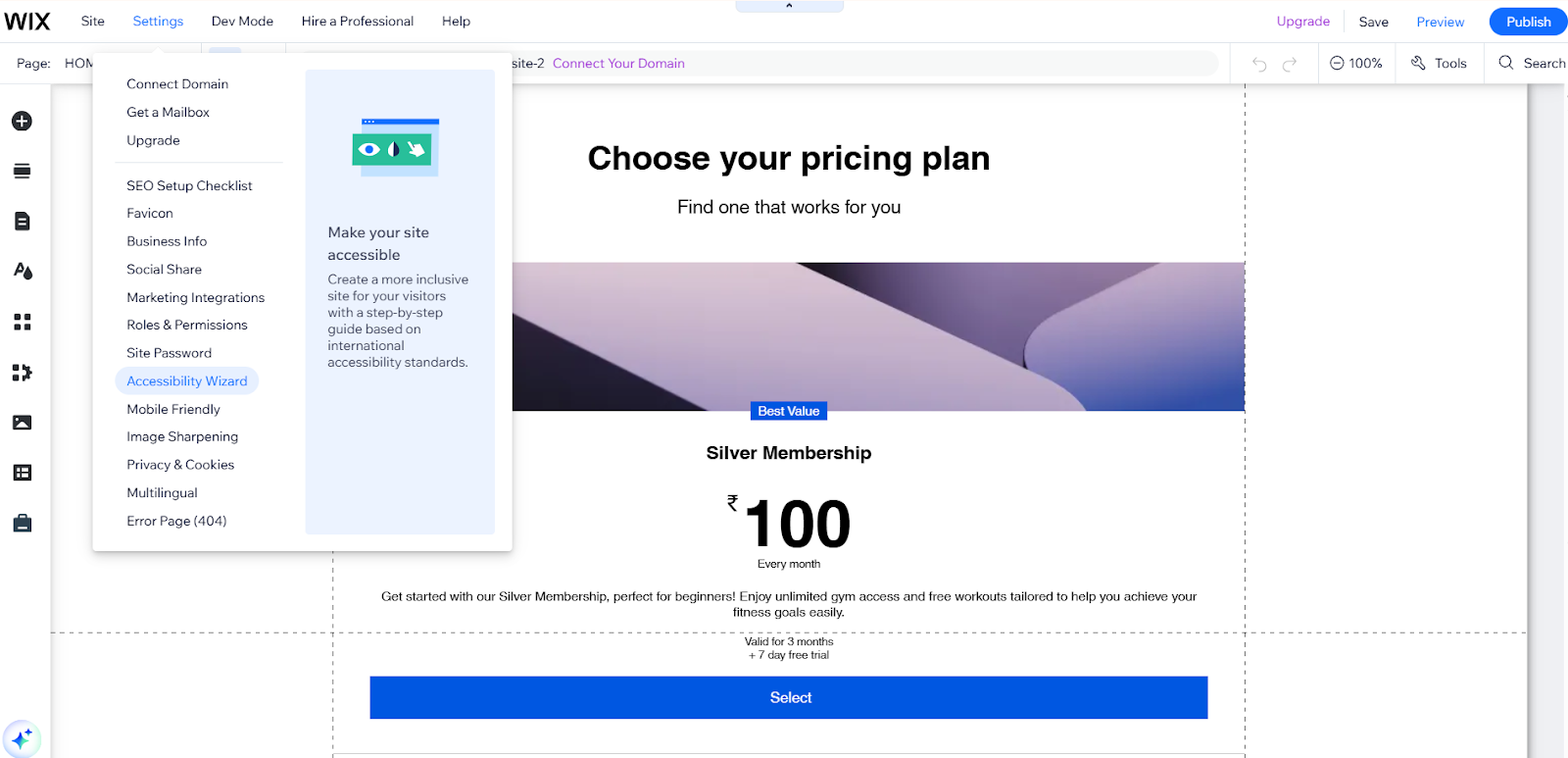Viewport: 1568px width, 758px height.
Task: Click the Undo arrow
Action: pyautogui.click(x=1259, y=64)
